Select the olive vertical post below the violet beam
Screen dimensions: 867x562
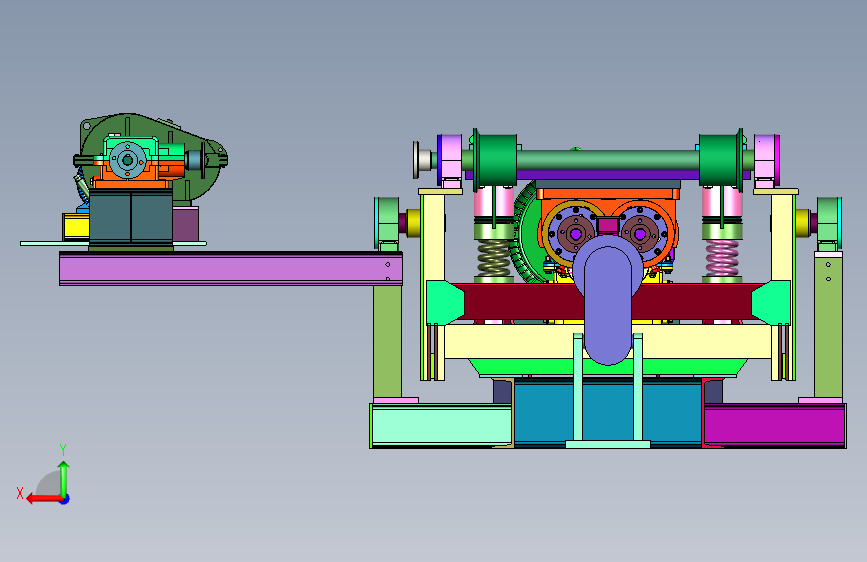(388, 341)
